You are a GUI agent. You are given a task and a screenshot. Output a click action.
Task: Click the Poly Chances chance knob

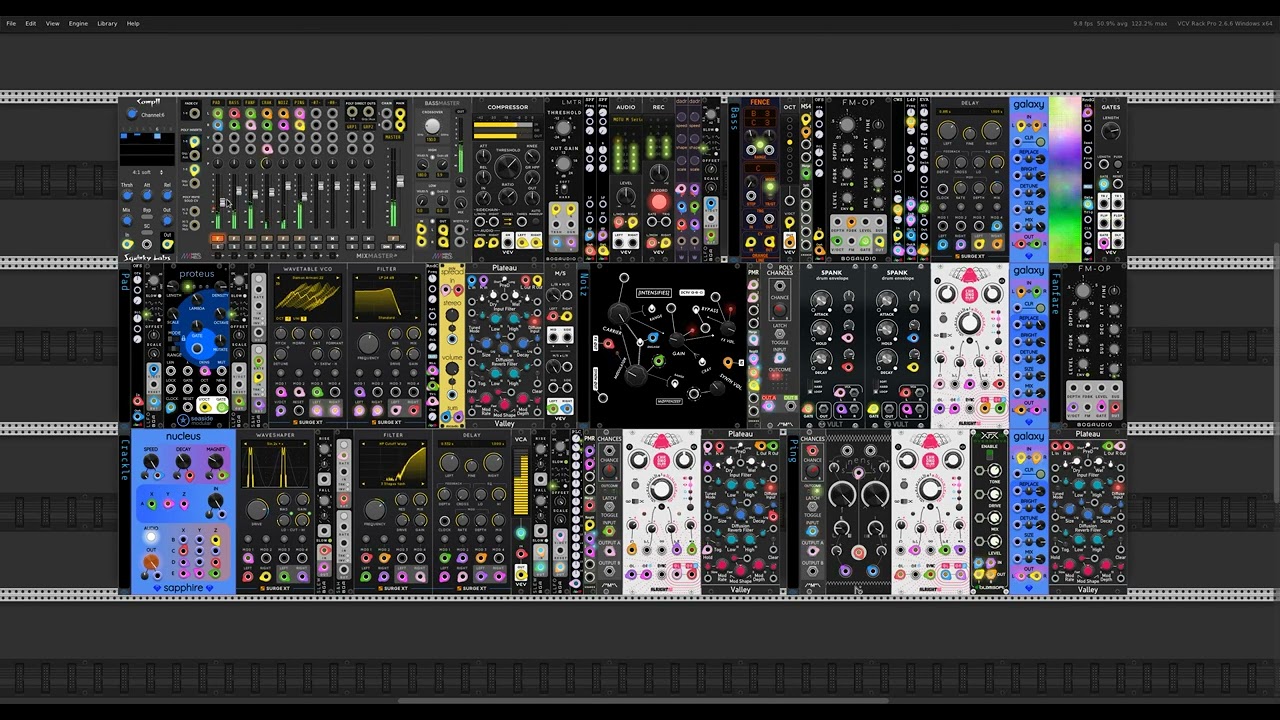click(780, 309)
